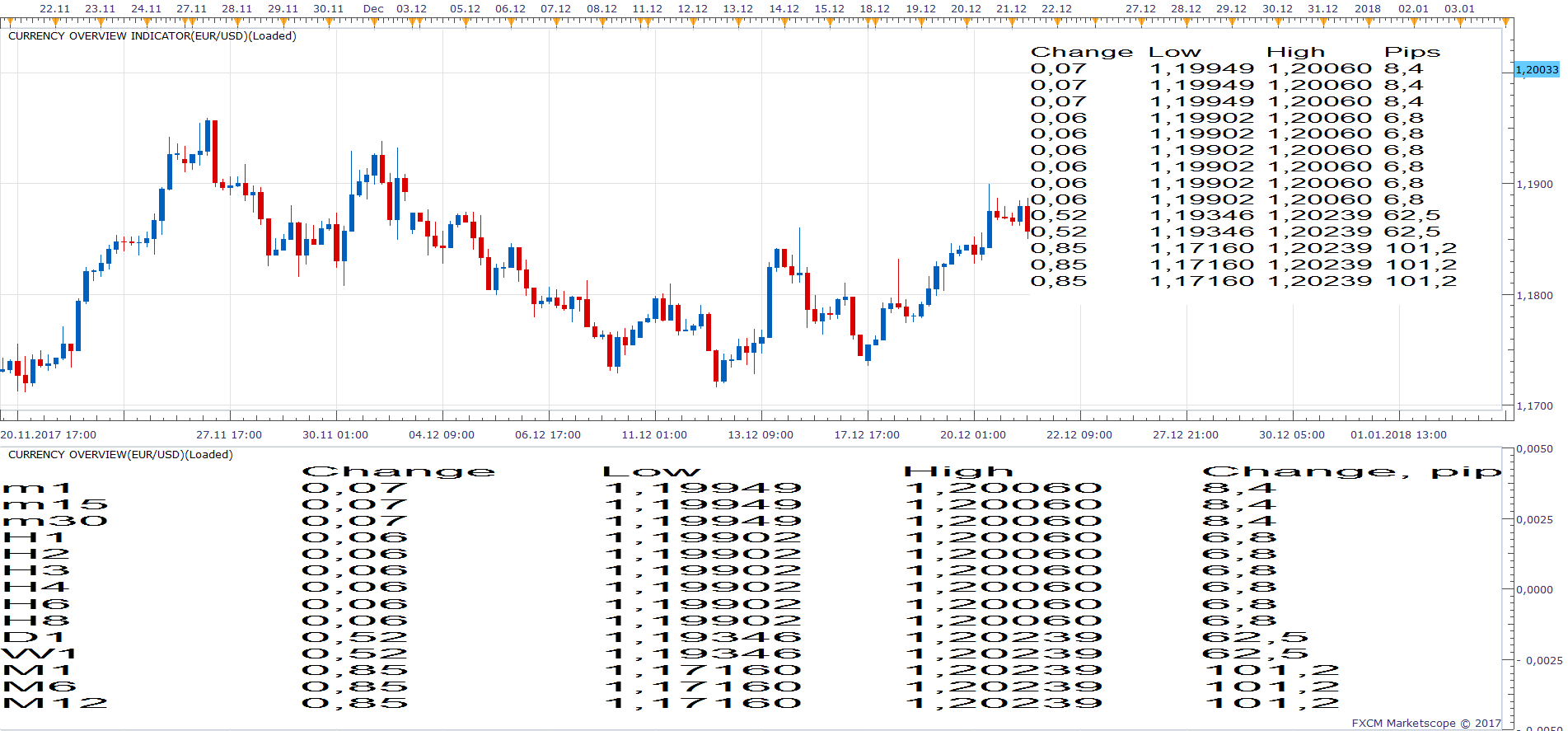
Task: Click the 2018 year label on top axis
Action: 1368,8
